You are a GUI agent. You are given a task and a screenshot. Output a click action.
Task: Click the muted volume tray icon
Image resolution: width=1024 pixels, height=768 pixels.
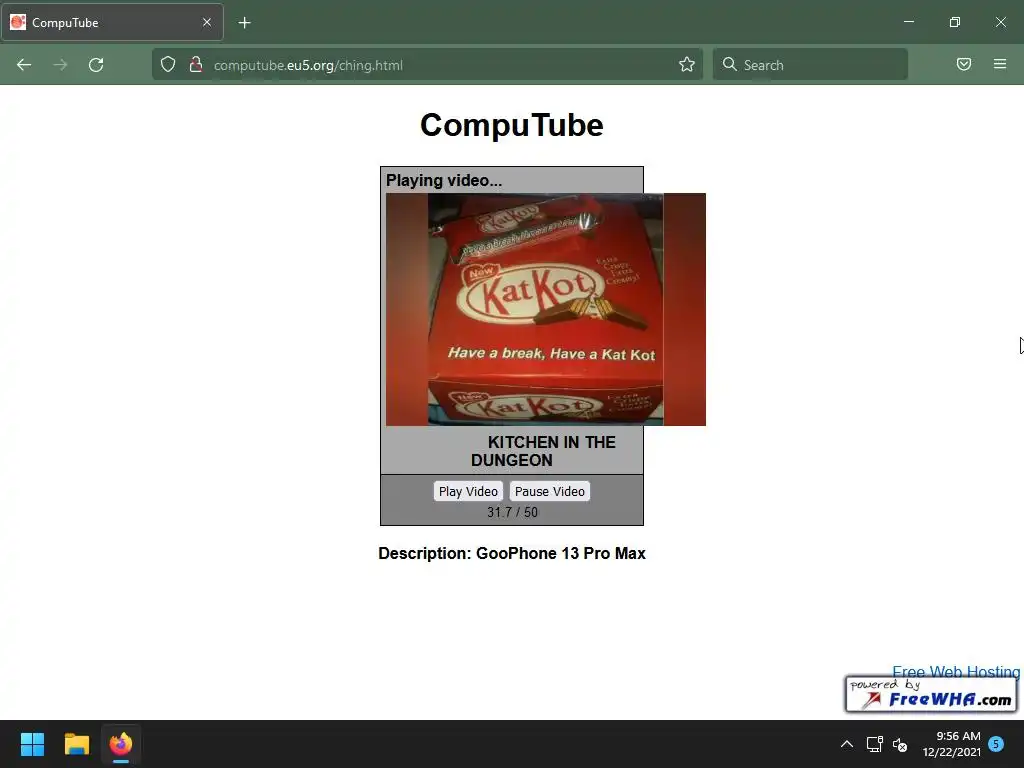pos(900,744)
